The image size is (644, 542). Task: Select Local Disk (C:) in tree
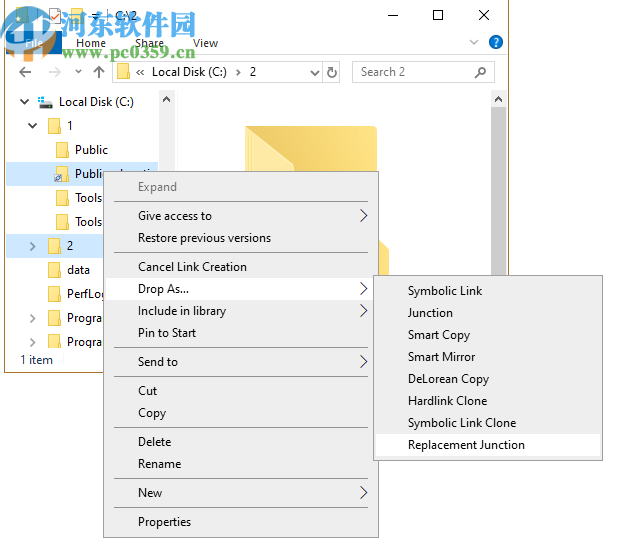point(97,101)
